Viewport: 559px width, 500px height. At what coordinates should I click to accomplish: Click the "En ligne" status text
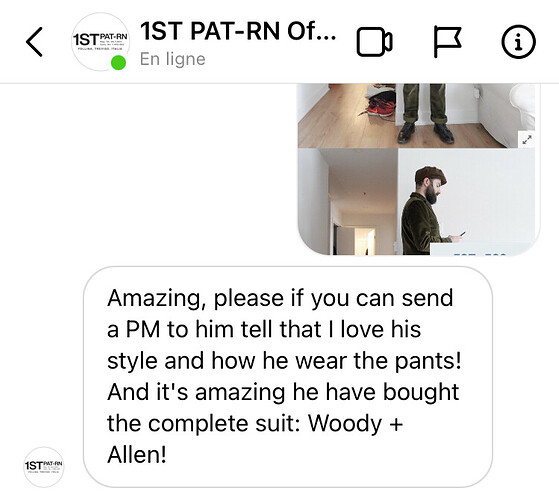tap(173, 59)
